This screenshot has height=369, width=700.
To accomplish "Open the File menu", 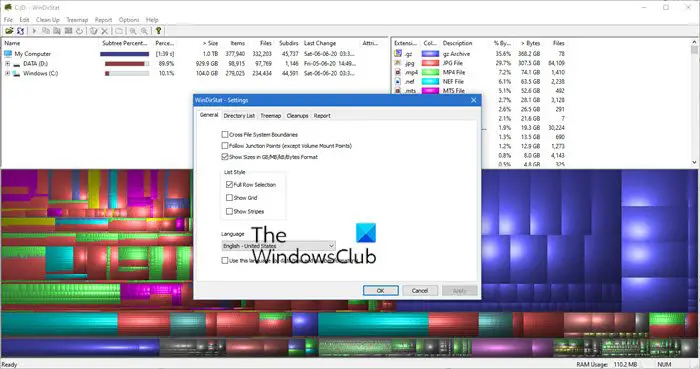I will click(8, 20).
